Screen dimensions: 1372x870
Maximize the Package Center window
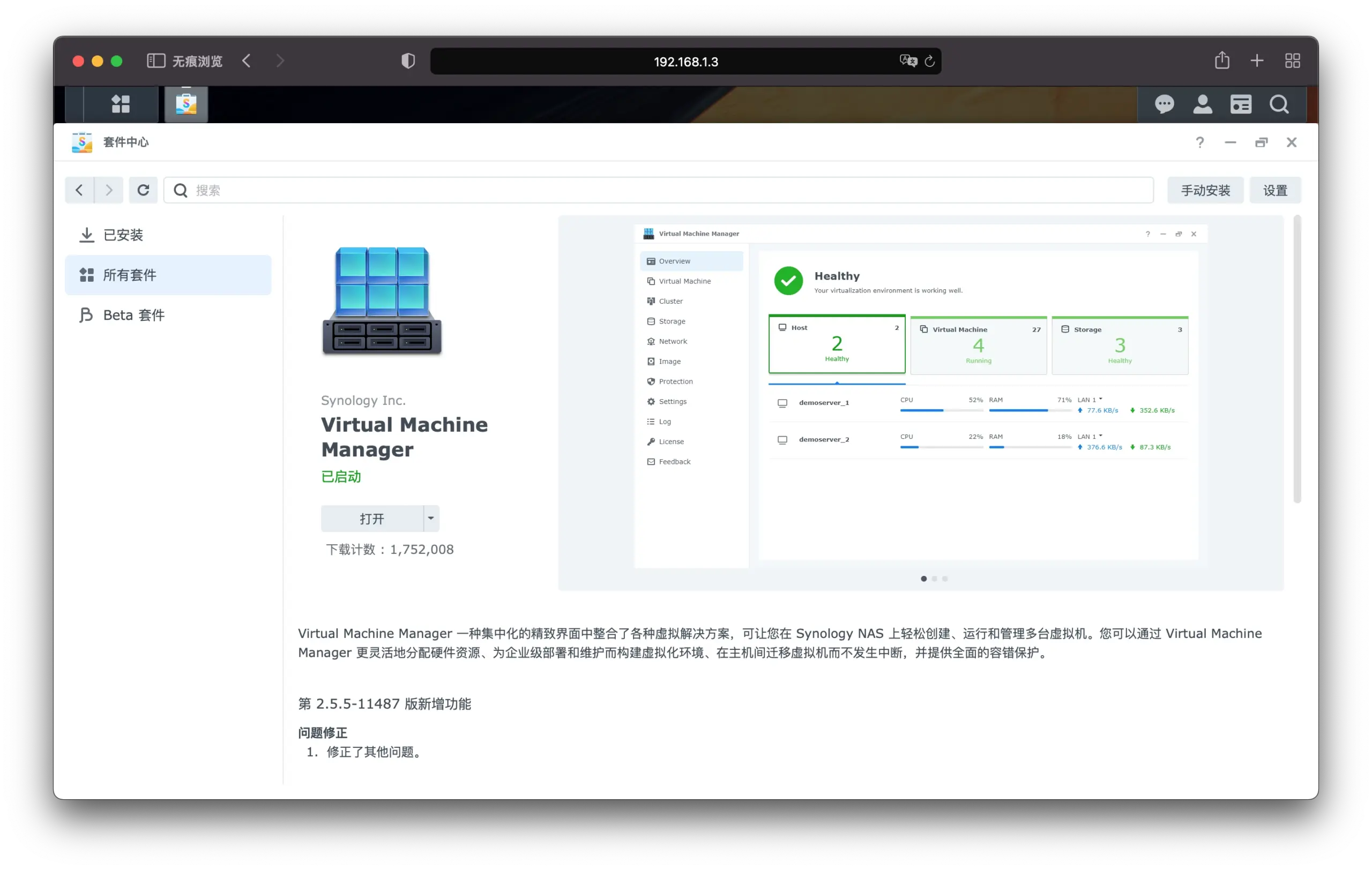coord(1262,142)
